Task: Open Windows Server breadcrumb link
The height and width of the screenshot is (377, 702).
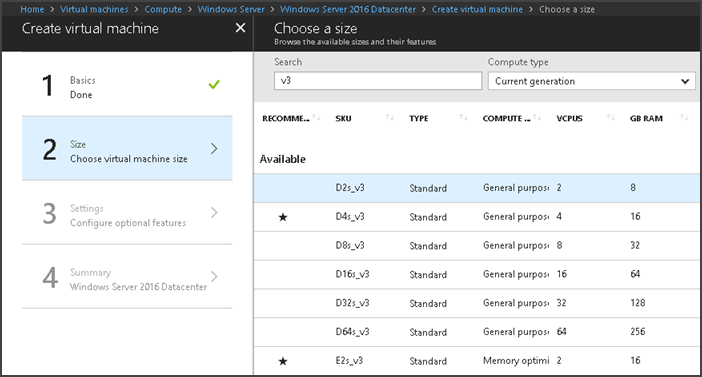Action: pos(231,9)
